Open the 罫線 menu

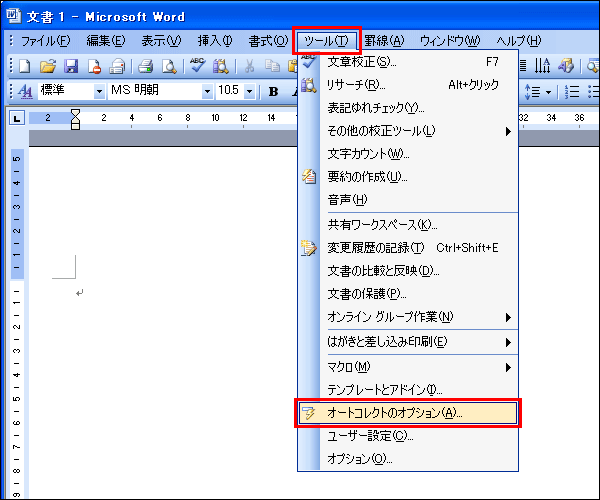[384, 41]
